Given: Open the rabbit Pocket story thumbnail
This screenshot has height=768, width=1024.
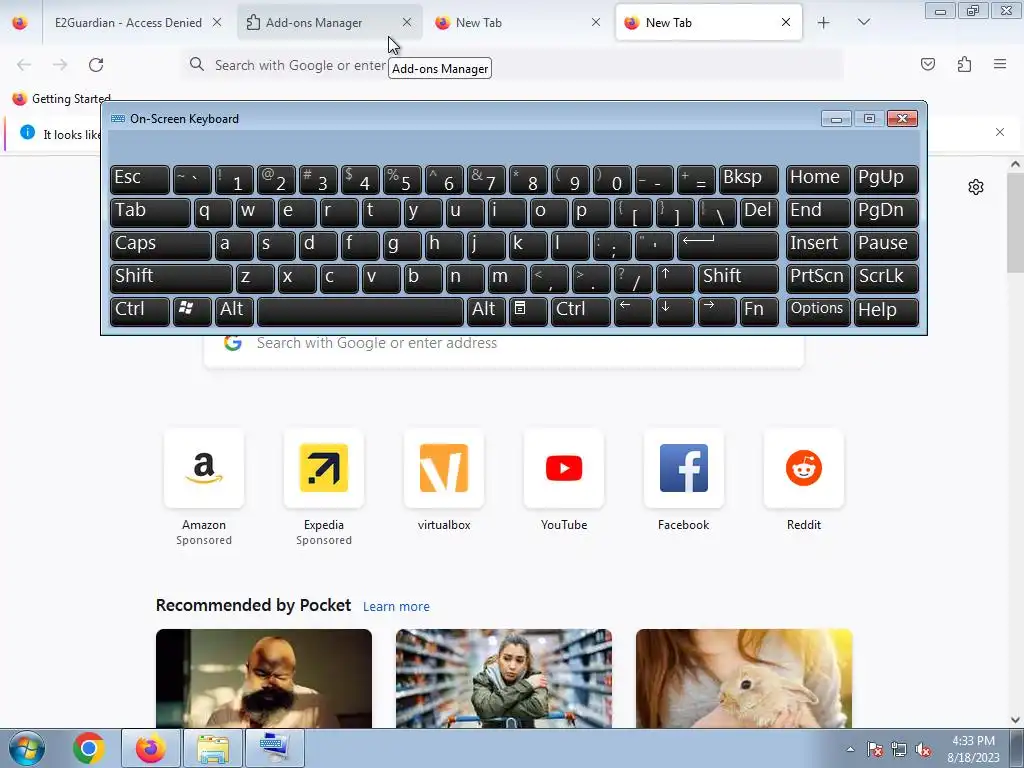Looking at the screenshot, I should [x=744, y=679].
